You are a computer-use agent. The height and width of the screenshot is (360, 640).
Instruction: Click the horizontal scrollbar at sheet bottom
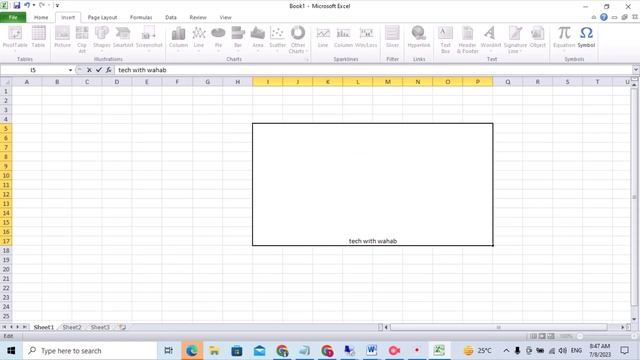[x=498, y=327]
